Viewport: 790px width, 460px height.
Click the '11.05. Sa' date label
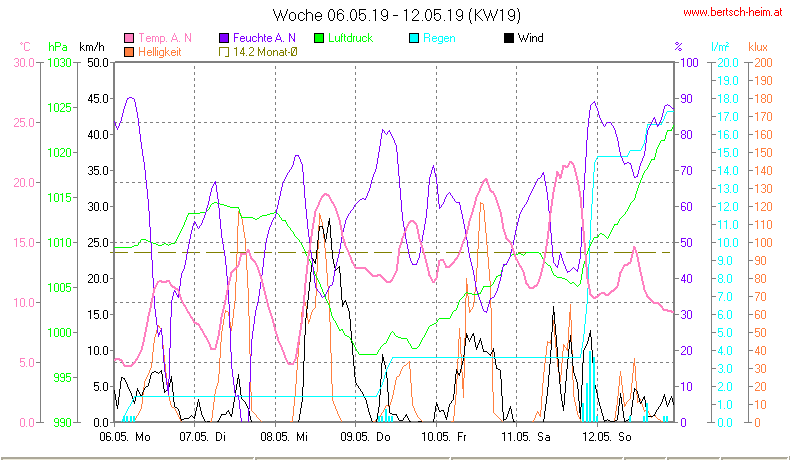[526, 437]
